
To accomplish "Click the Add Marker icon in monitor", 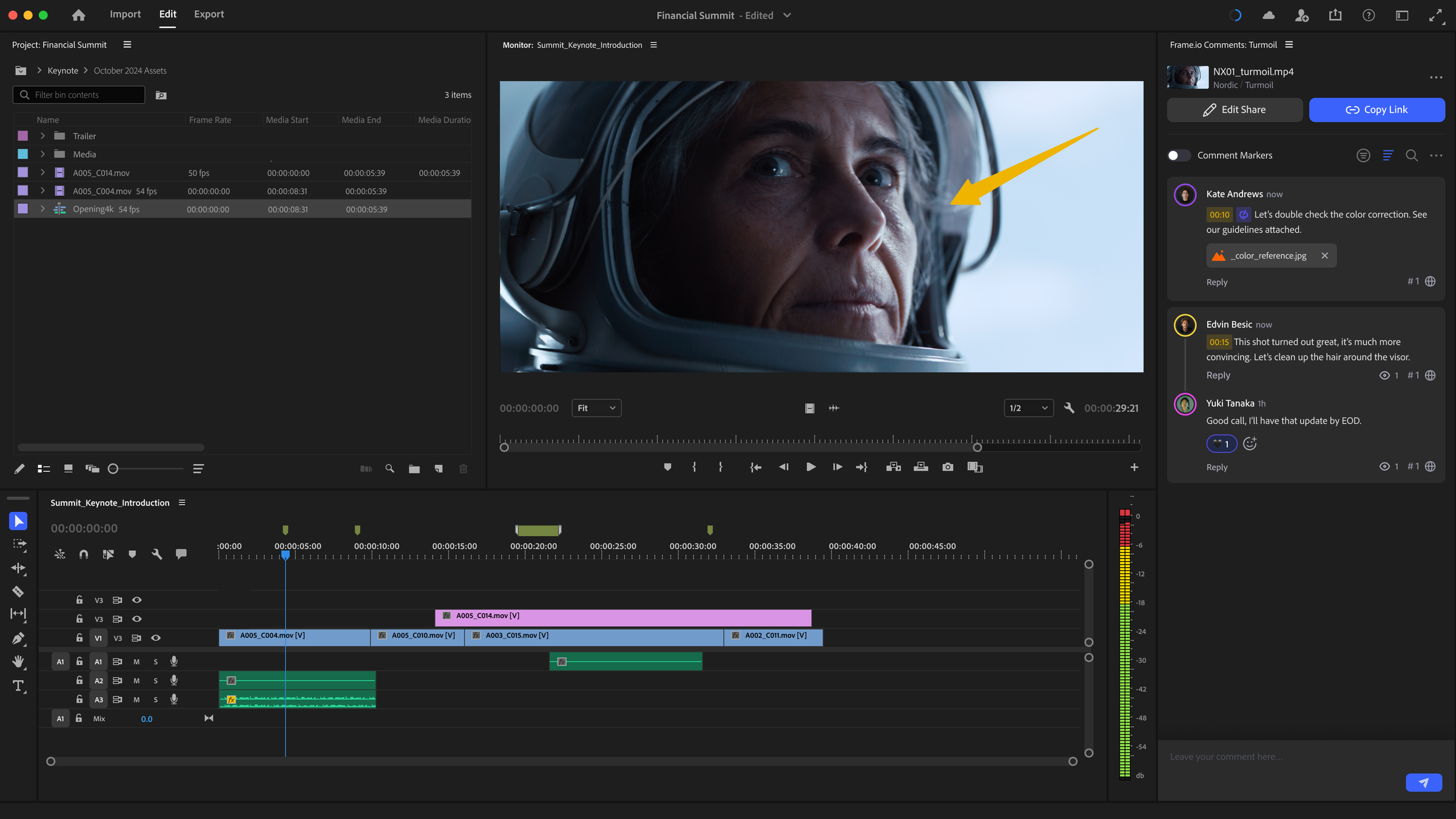I will click(x=667, y=467).
